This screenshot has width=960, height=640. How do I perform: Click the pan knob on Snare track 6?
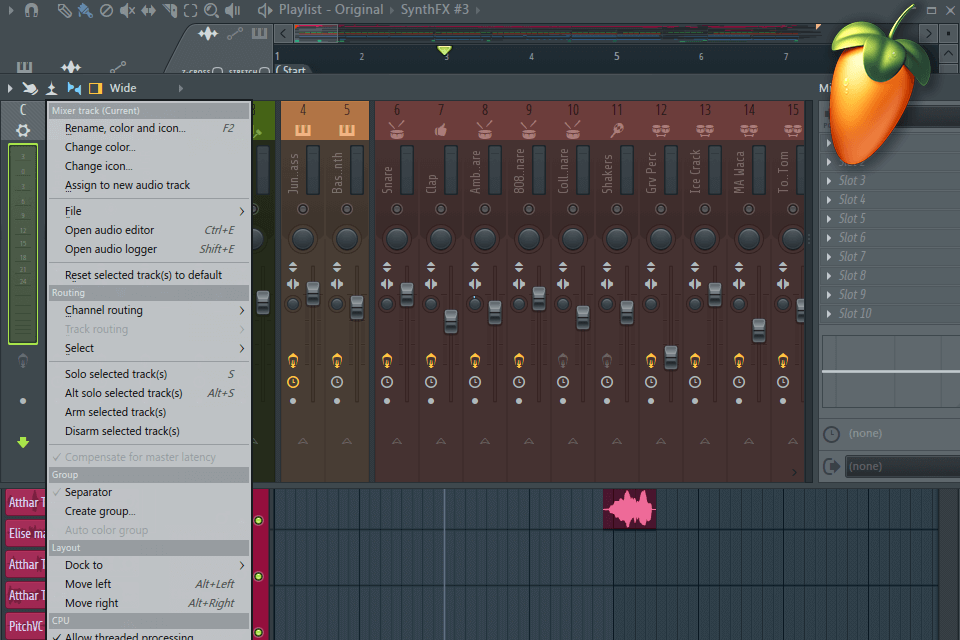[x=397, y=239]
